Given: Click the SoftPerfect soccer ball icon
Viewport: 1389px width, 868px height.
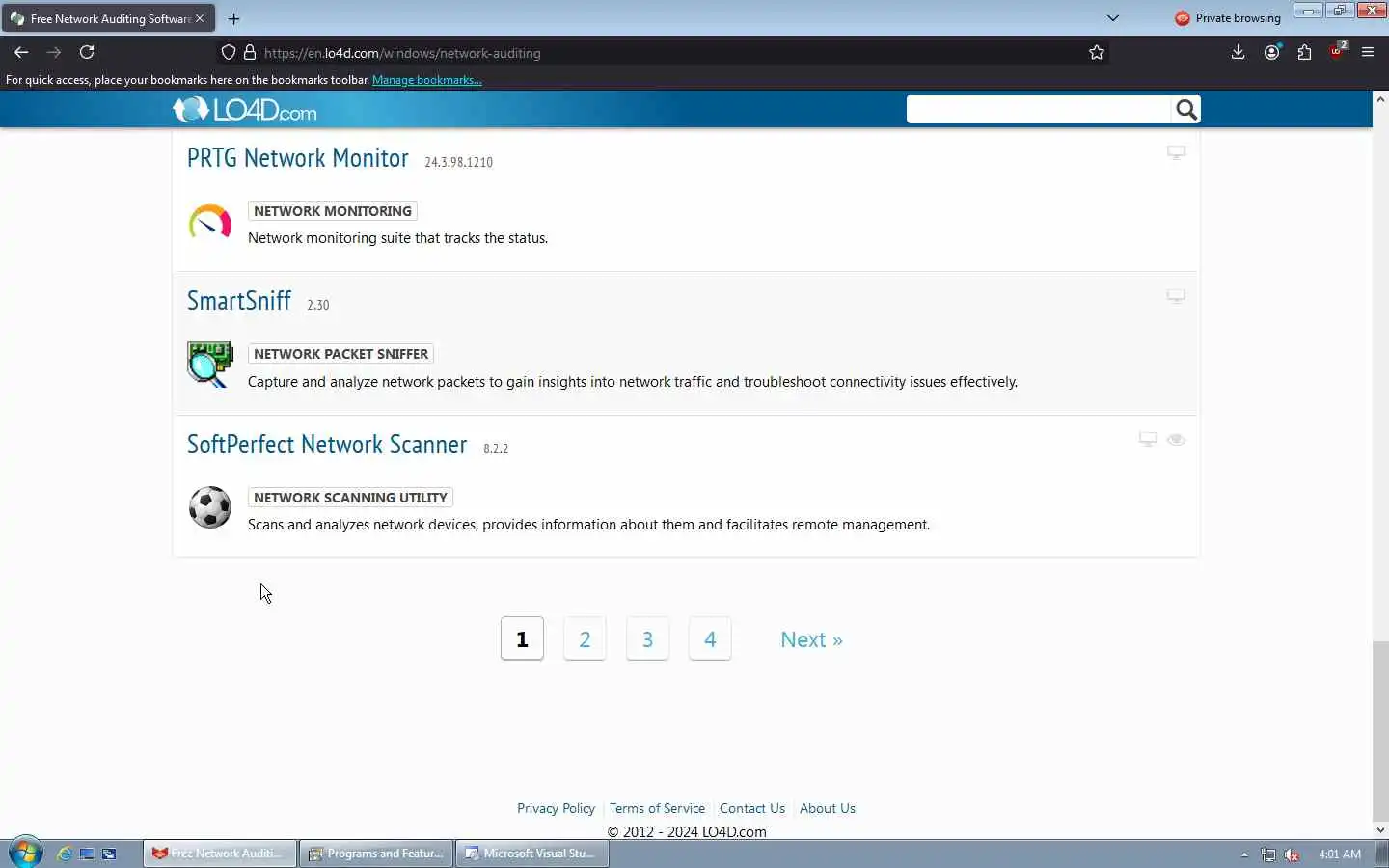Looking at the screenshot, I should pos(210,507).
